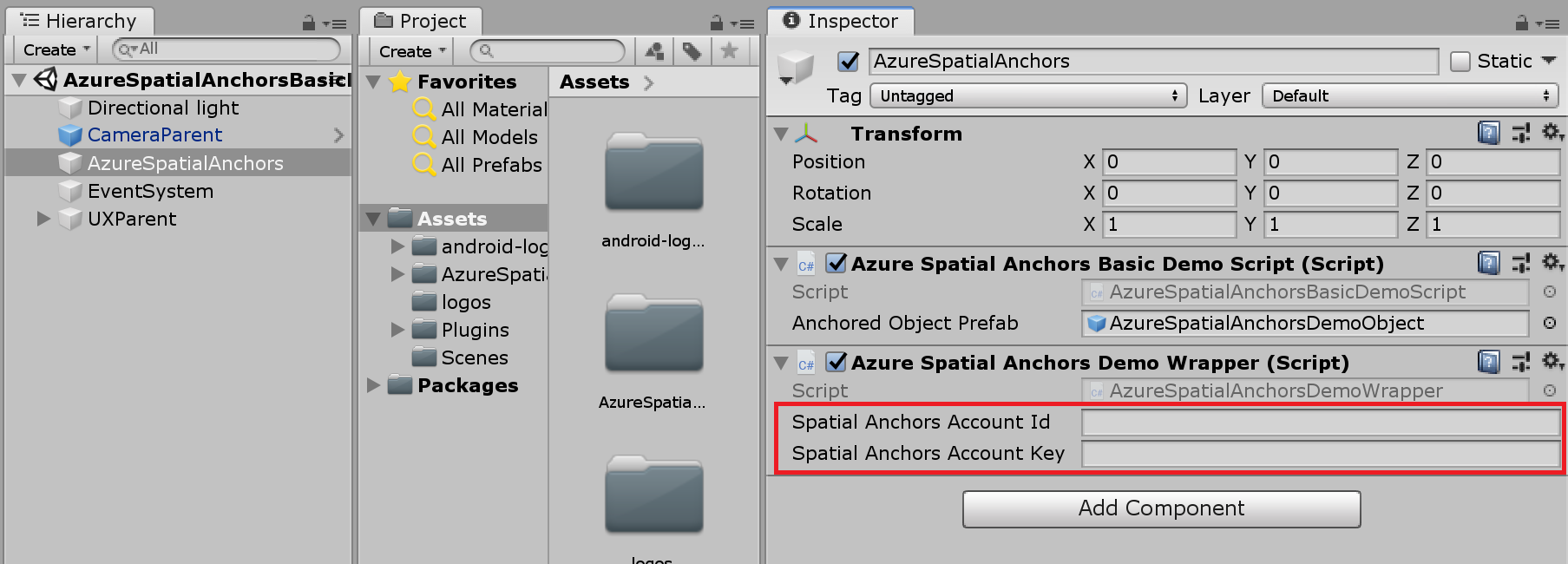Expand the UXParent object in Hierarchy

(x=43, y=219)
